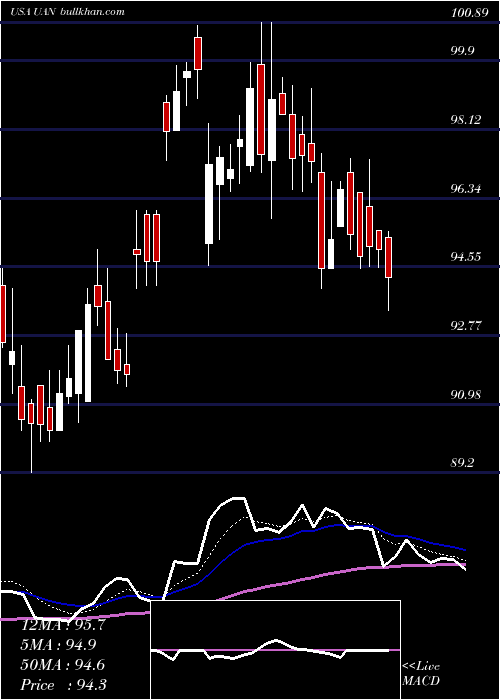Select the 94.55 price axis label
Image resolution: width=500 pixels, height=700 pixels.
coord(467,256)
